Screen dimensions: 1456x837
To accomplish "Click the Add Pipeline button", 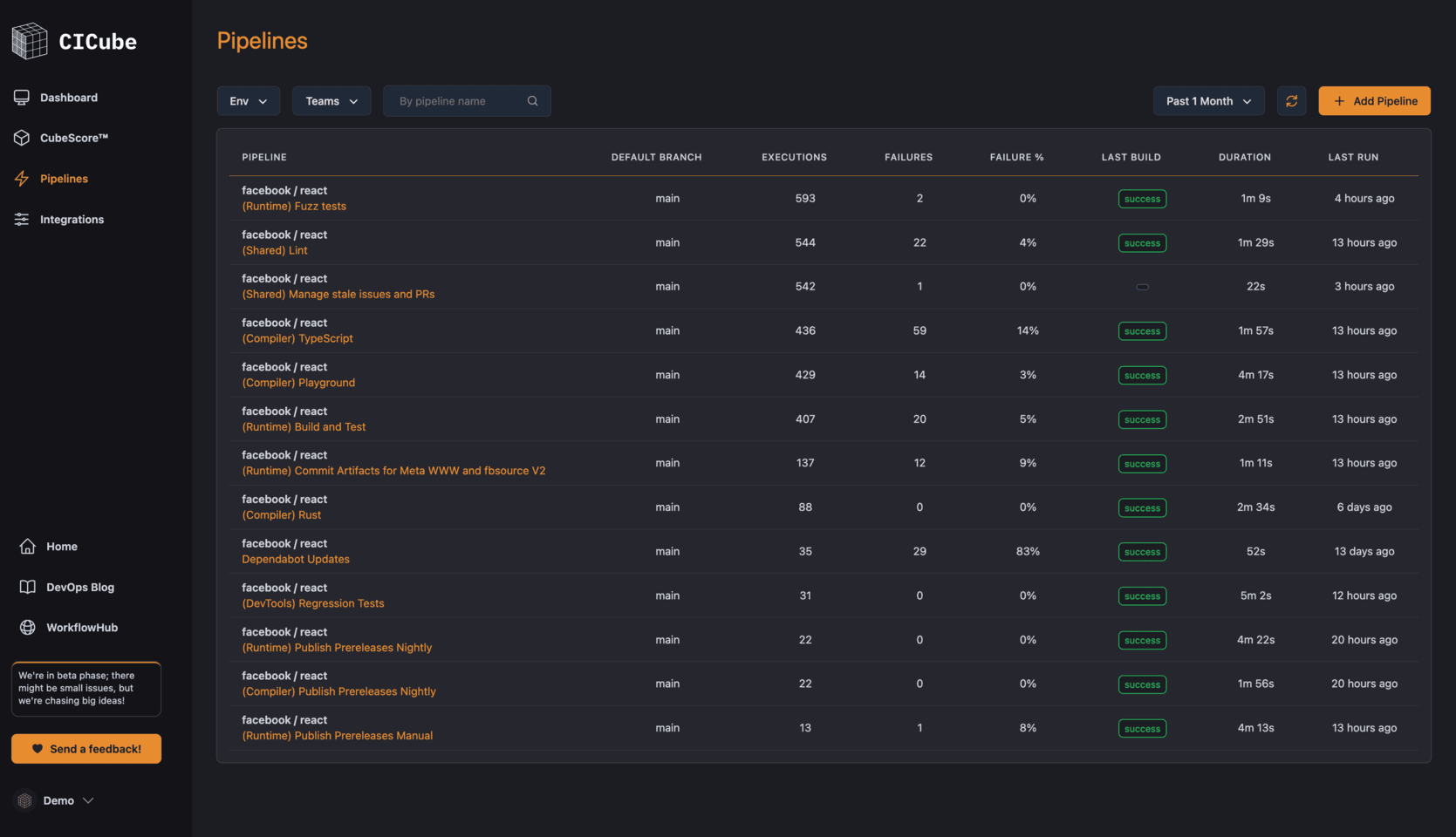I will click(x=1375, y=101).
